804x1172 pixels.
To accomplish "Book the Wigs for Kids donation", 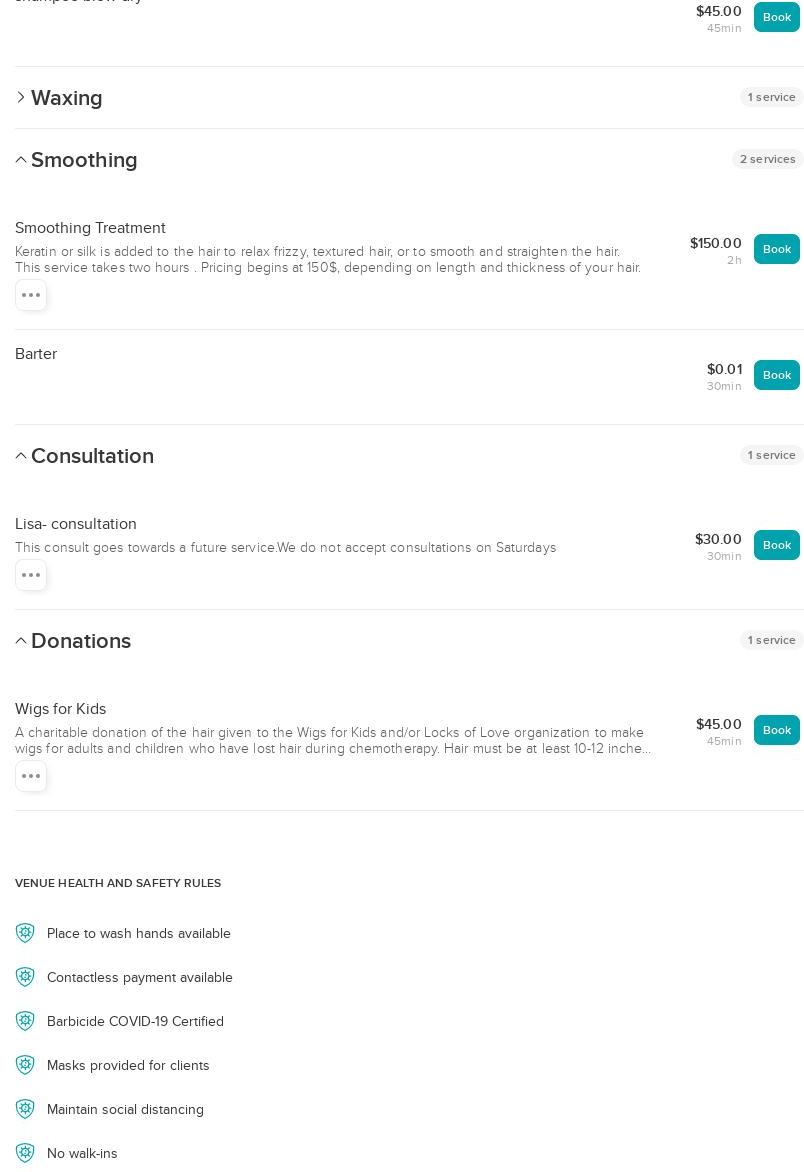I will (776, 730).
